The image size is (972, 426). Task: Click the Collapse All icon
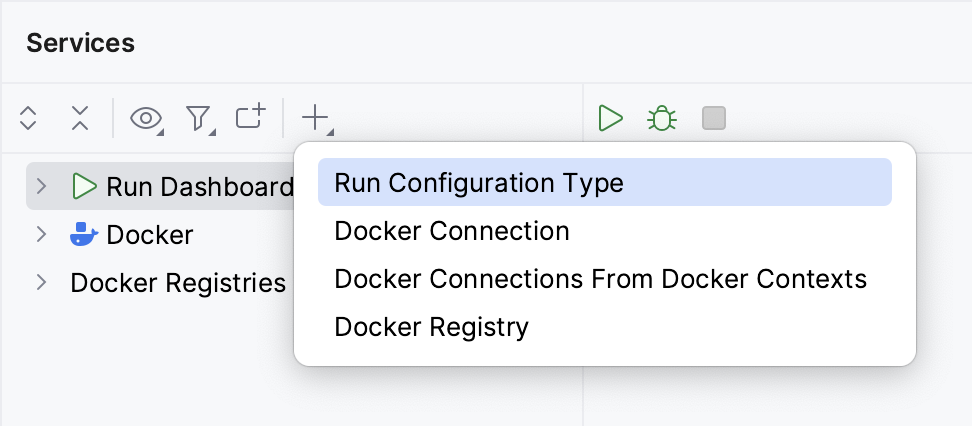(x=80, y=119)
